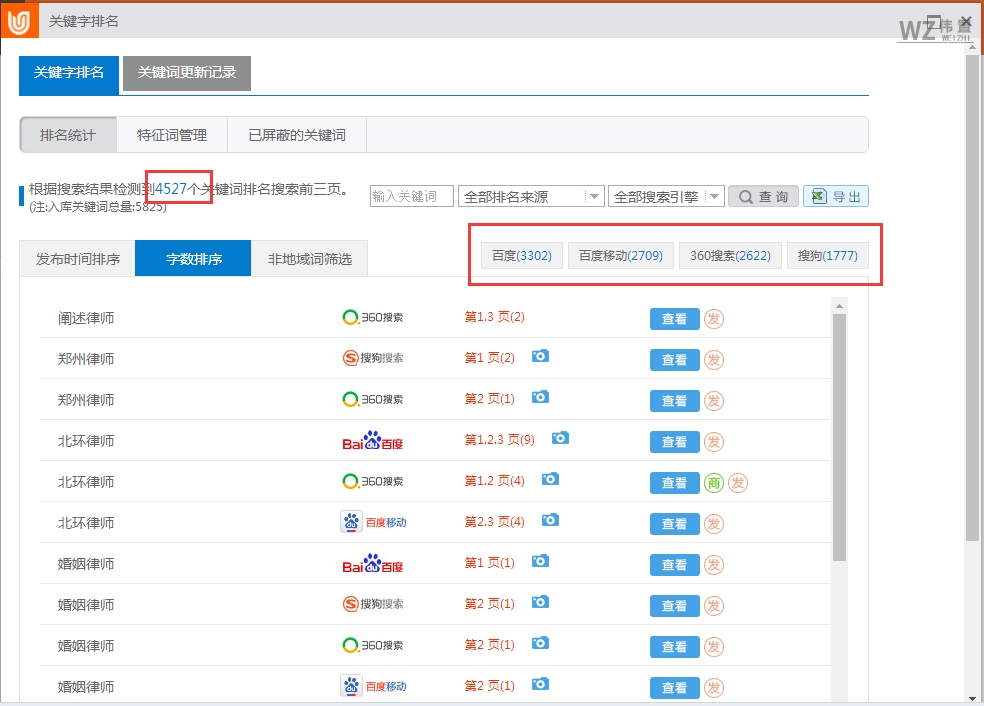
Task: Open the 特征词管理 tab
Action: (x=172, y=134)
